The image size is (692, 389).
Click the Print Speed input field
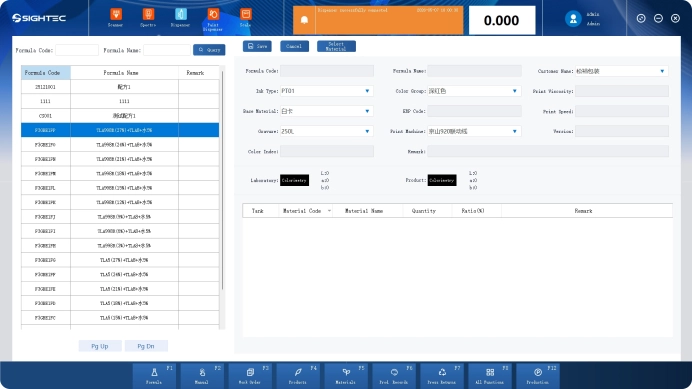622,111
